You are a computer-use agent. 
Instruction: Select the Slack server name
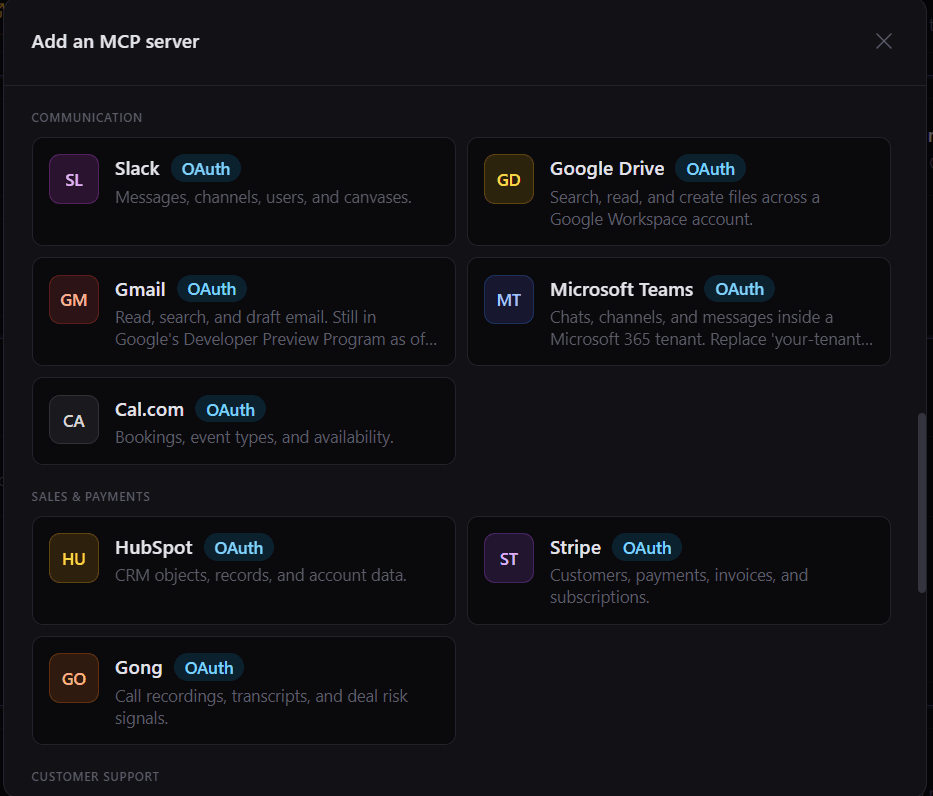[x=137, y=168]
